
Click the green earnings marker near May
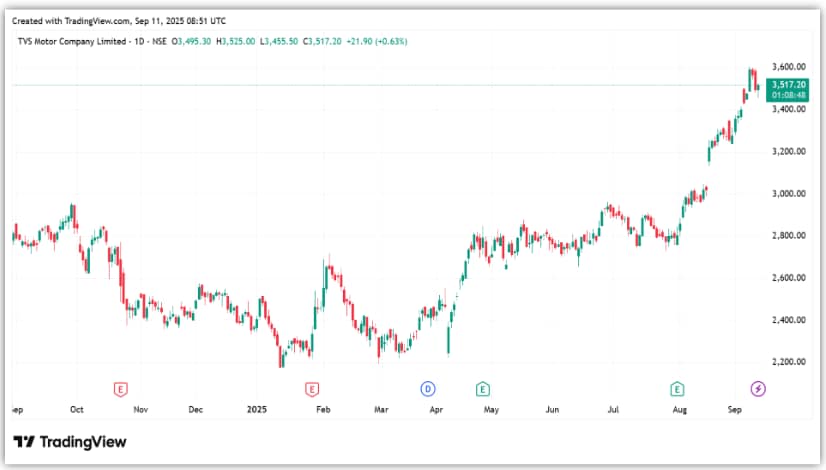point(482,388)
